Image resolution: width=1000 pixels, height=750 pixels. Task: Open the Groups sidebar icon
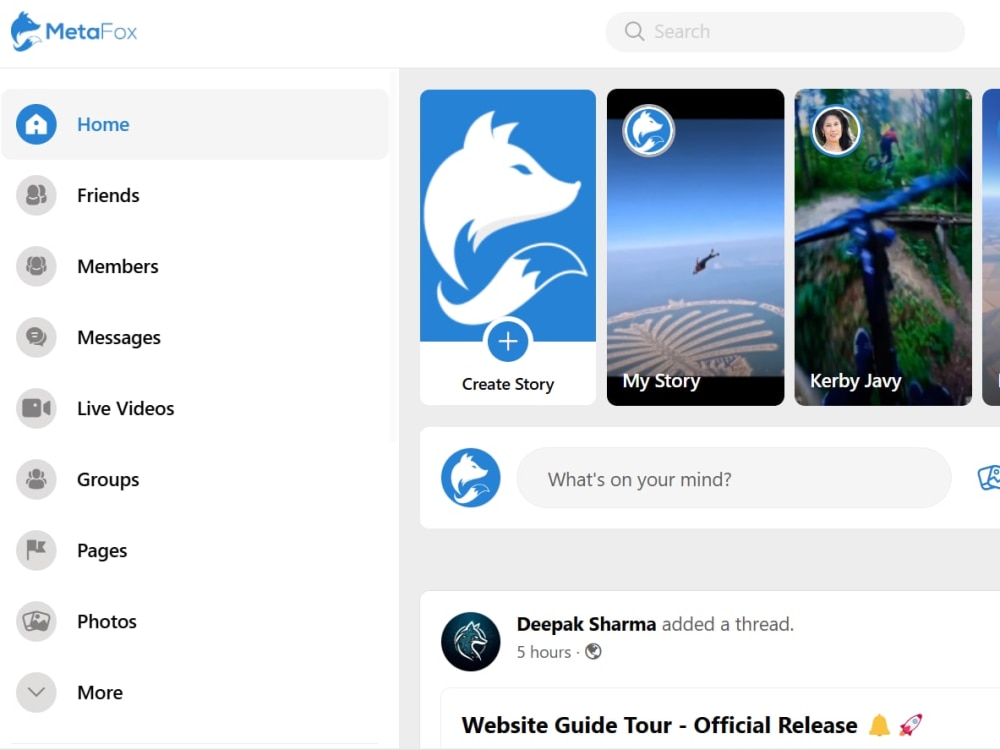pyautogui.click(x=36, y=479)
